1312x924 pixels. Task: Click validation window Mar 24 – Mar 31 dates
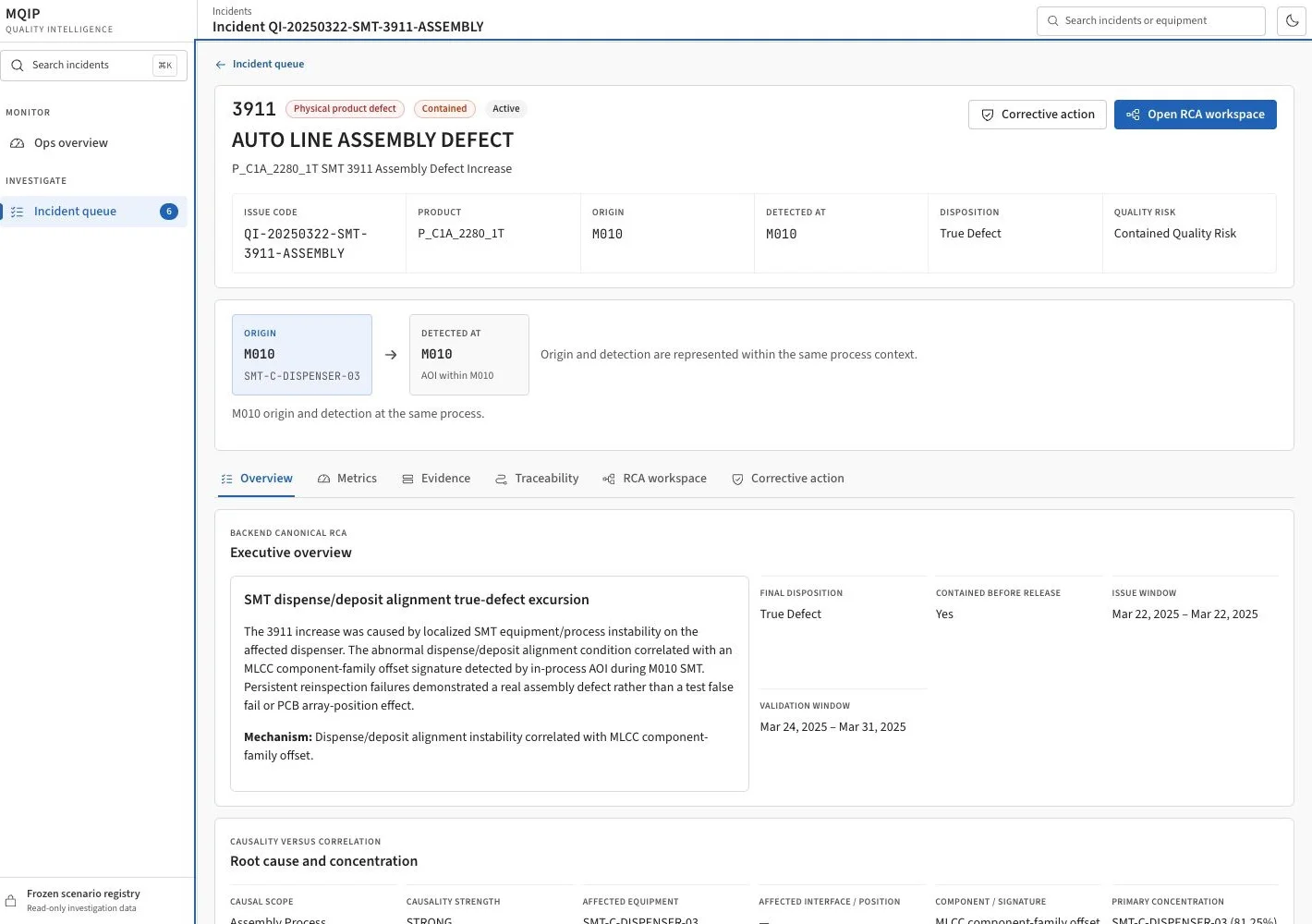coord(832,727)
